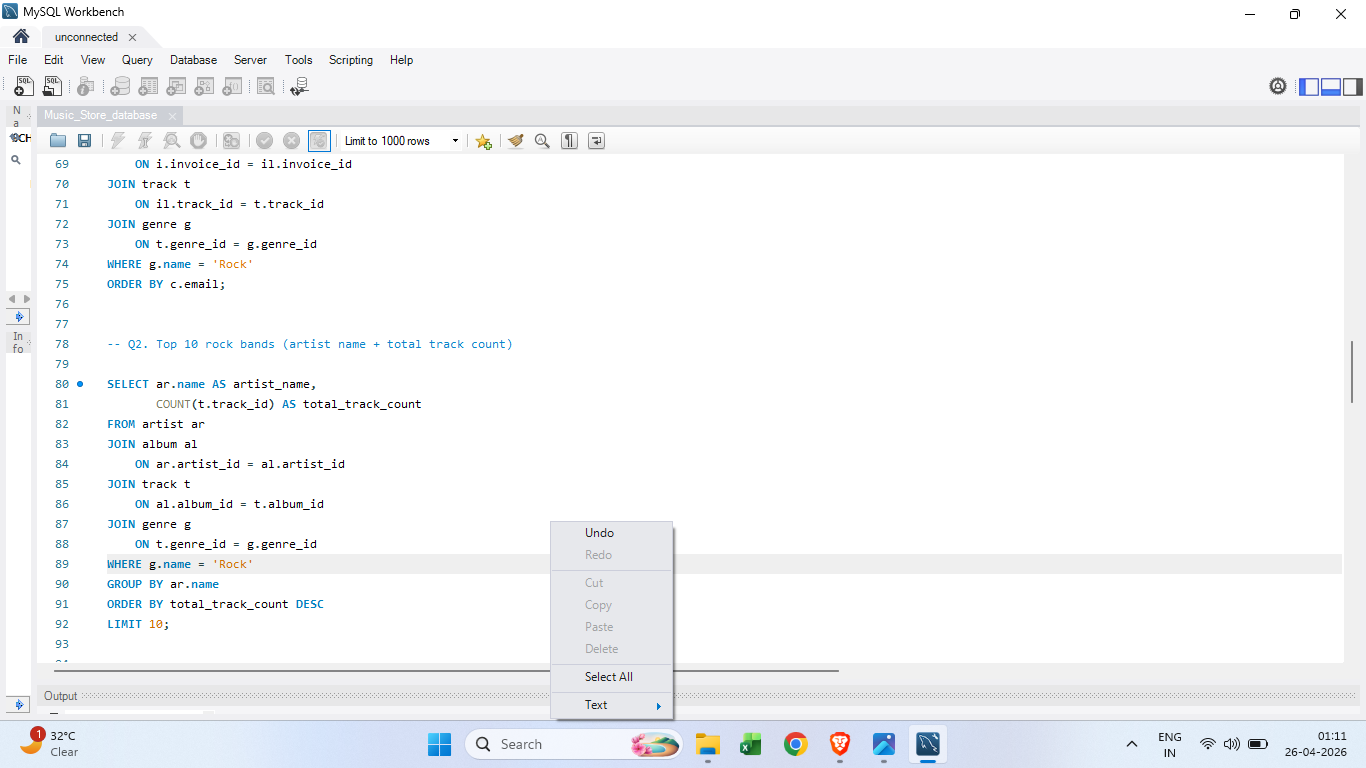Save snippet with star icon
The width and height of the screenshot is (1366, 768).
pos(483,141)
